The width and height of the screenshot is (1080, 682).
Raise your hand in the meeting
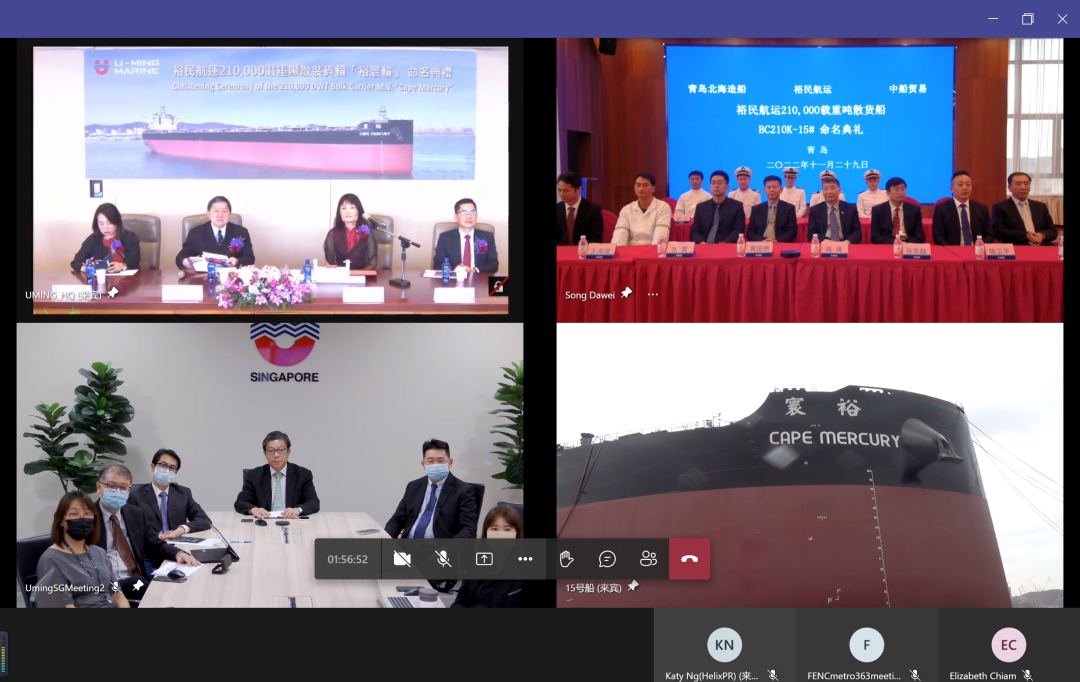tap(566, 559)
